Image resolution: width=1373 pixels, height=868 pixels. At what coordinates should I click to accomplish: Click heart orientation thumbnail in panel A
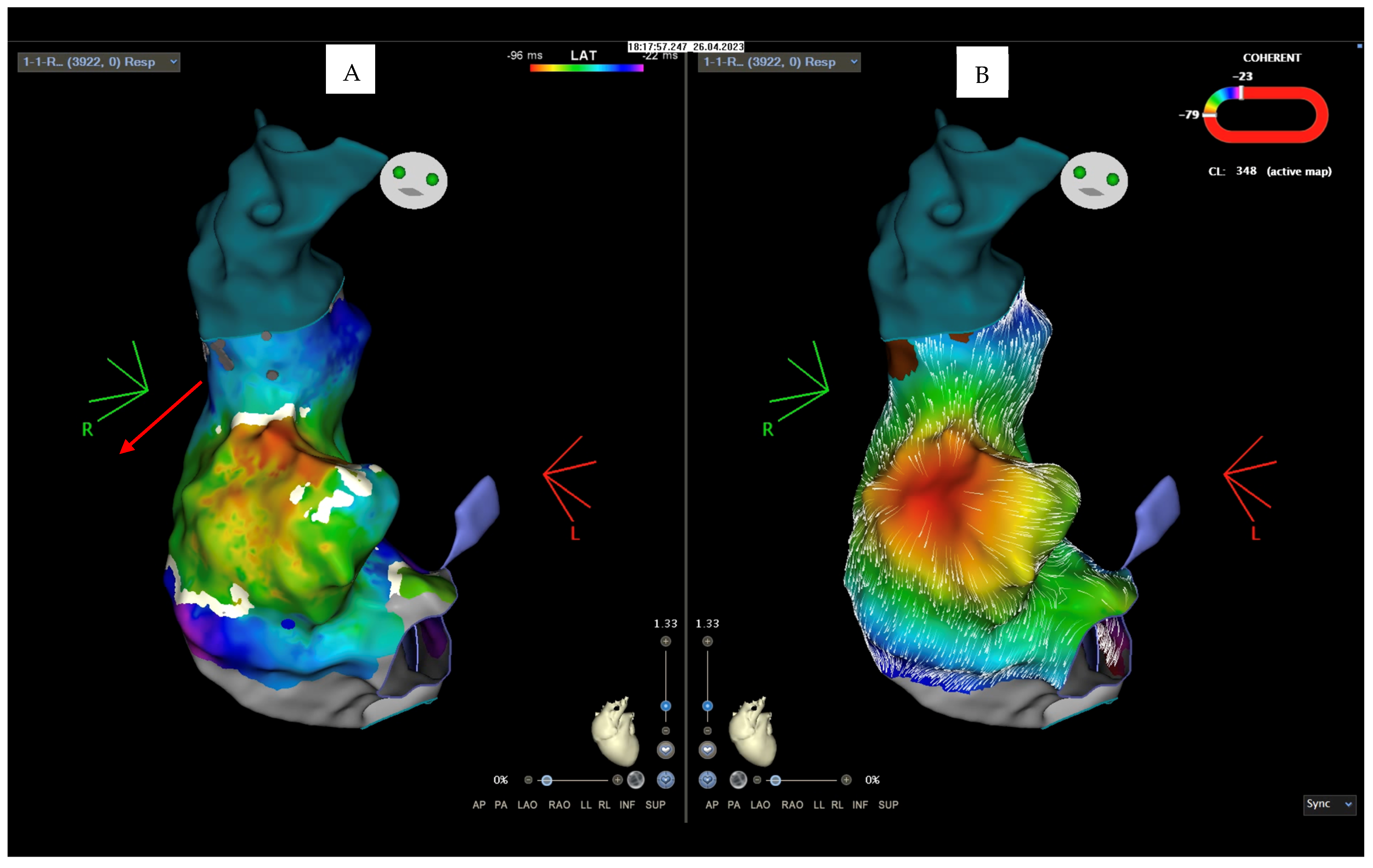click(616, 732)
